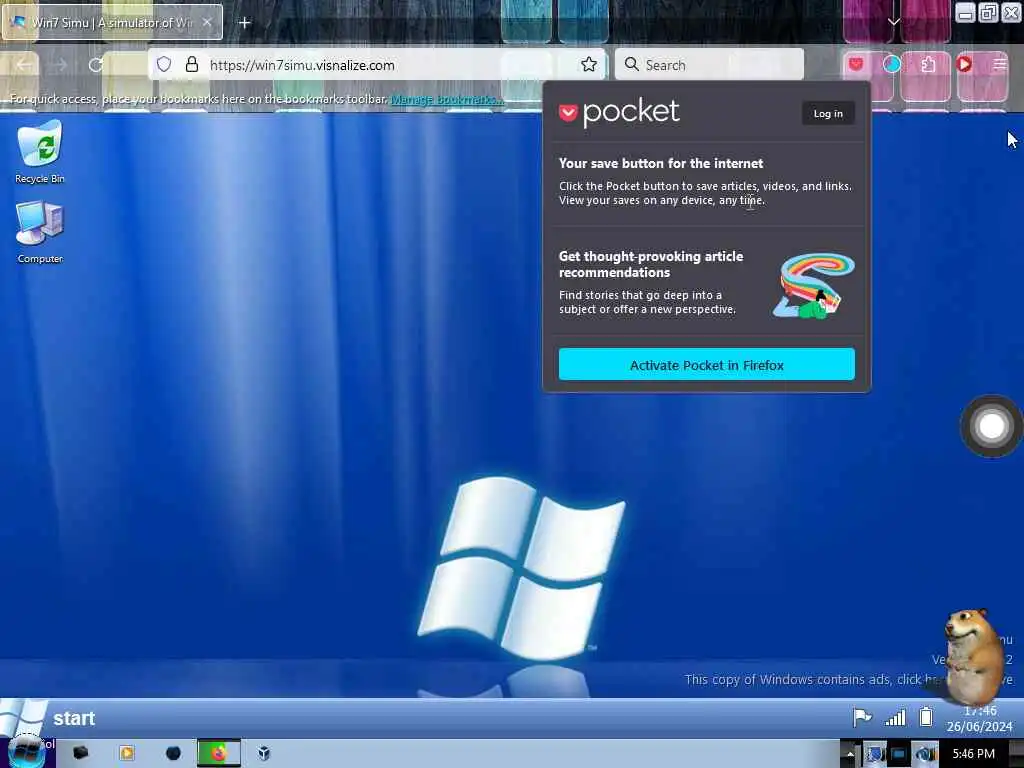Open the dark round taskbar app
1024x768 pixels.
coord(173,753)
